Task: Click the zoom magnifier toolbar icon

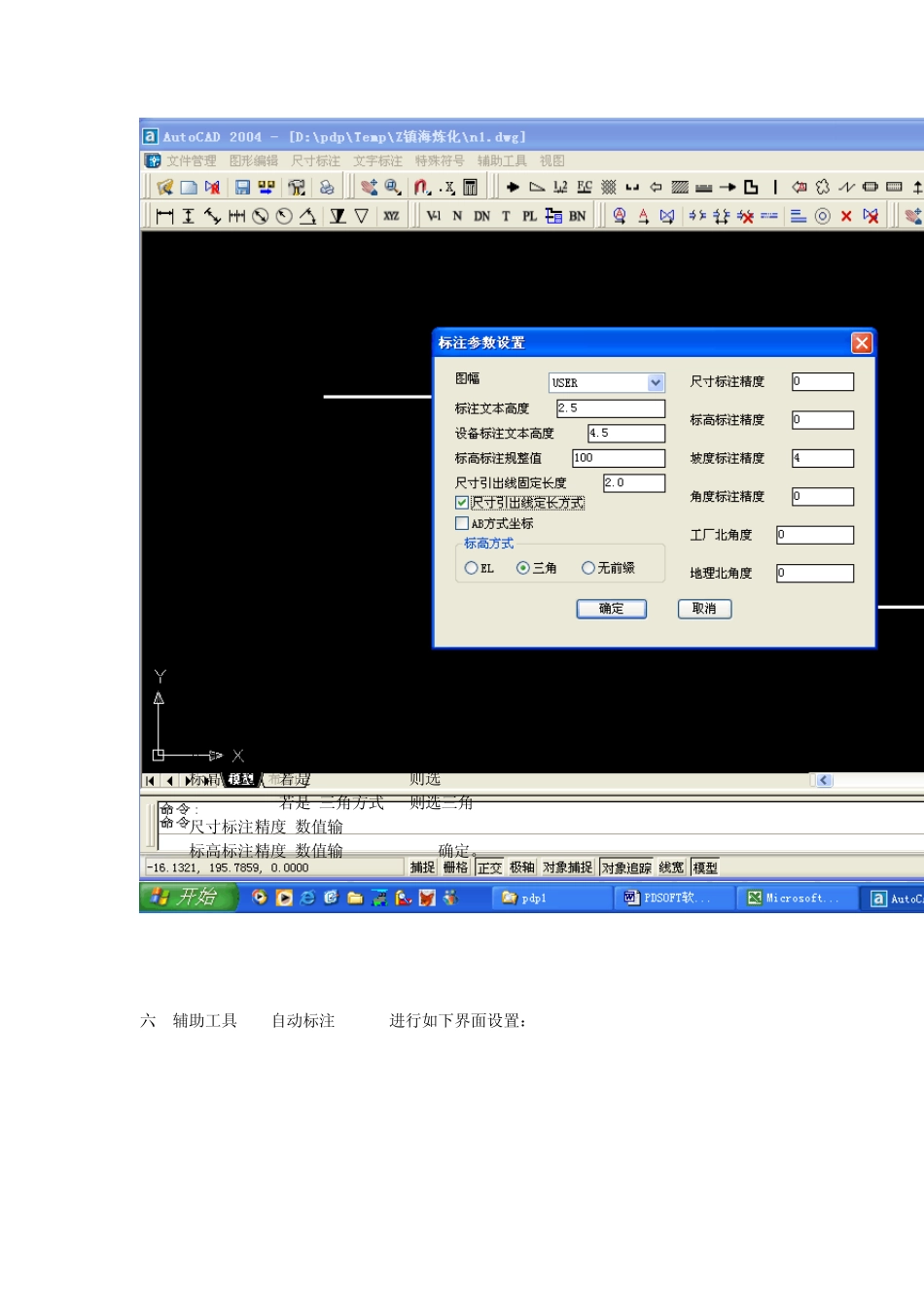Action: point(393,187)
